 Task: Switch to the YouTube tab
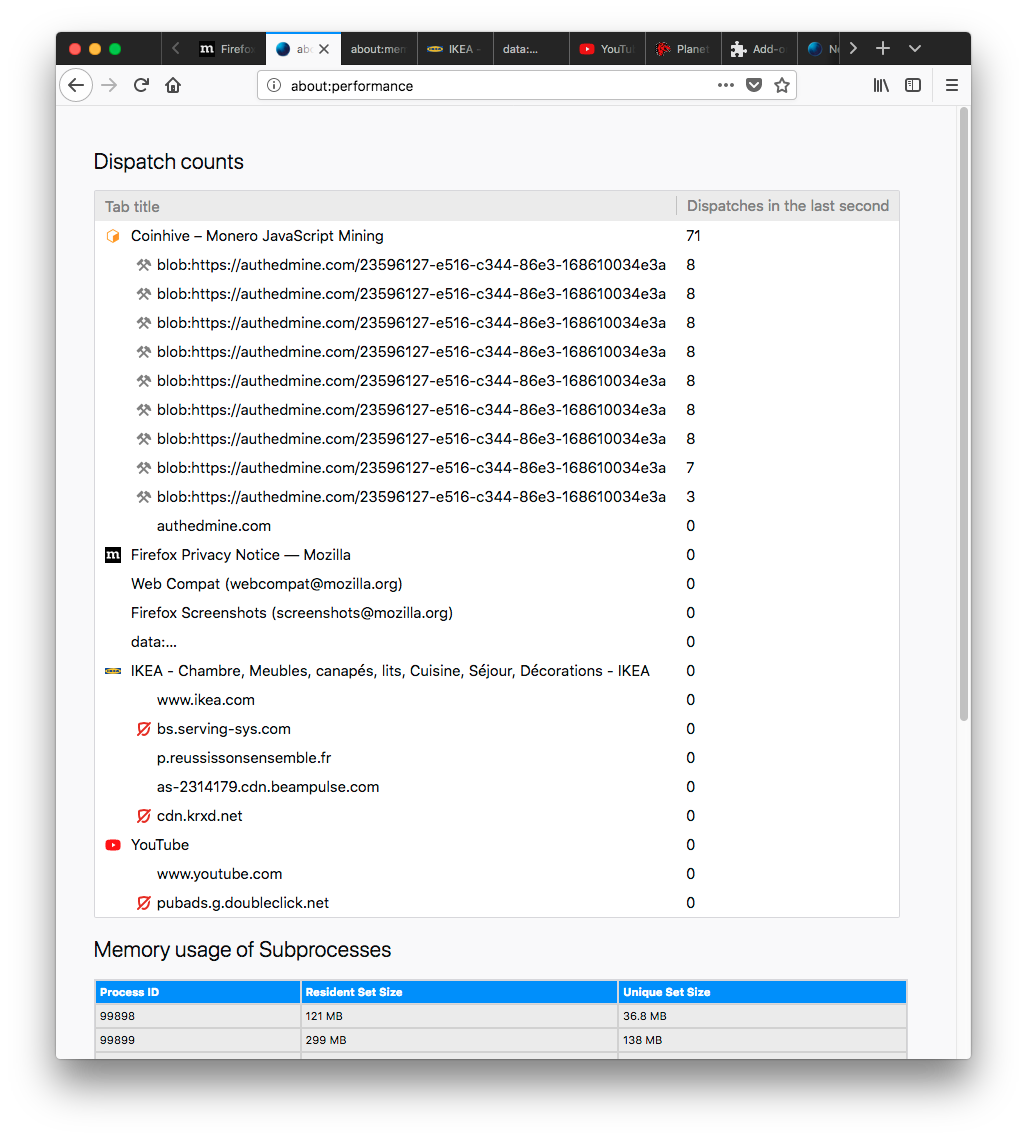coord(606,49)
